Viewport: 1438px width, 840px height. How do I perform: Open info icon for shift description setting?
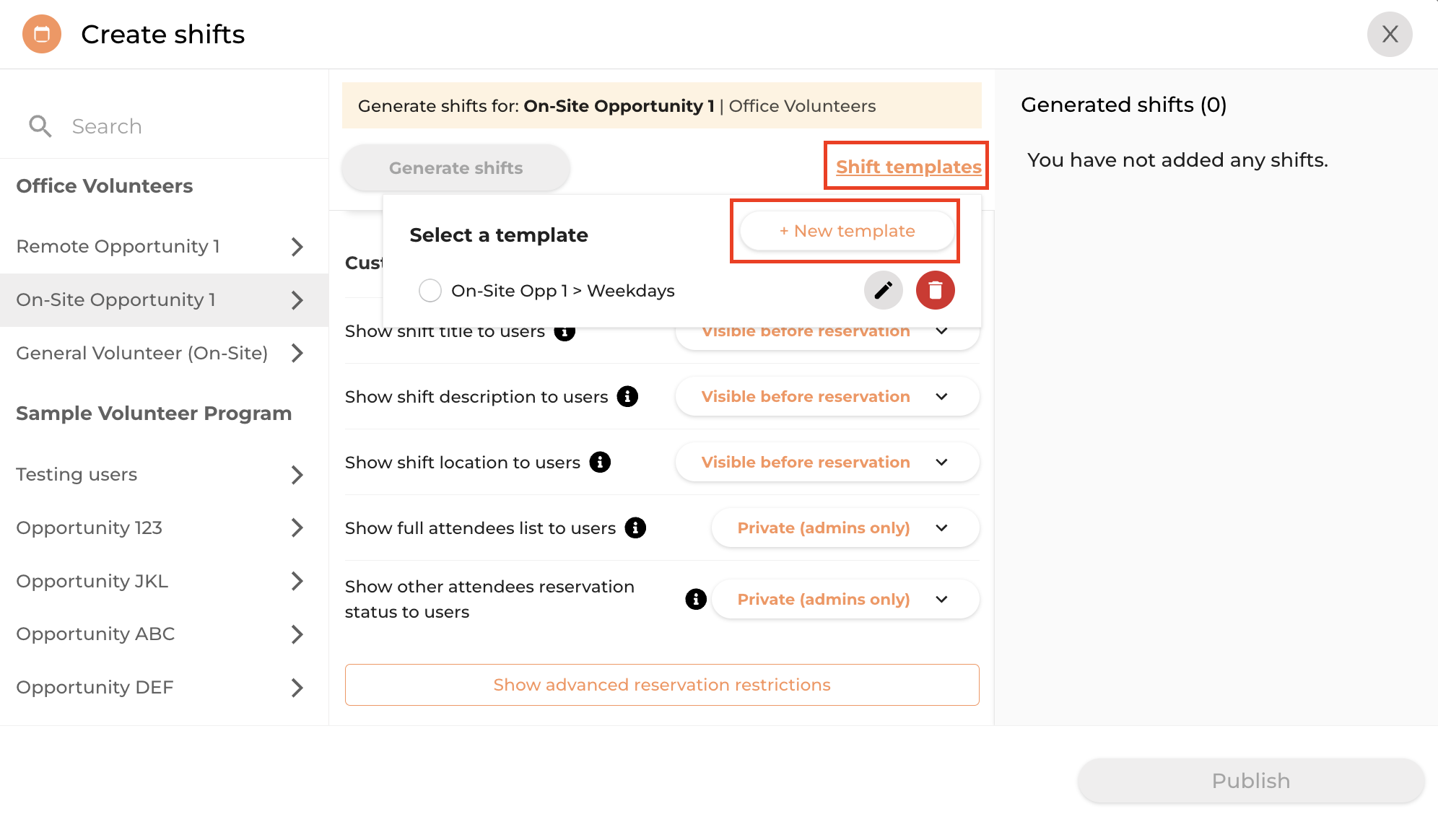coord(627,397)
